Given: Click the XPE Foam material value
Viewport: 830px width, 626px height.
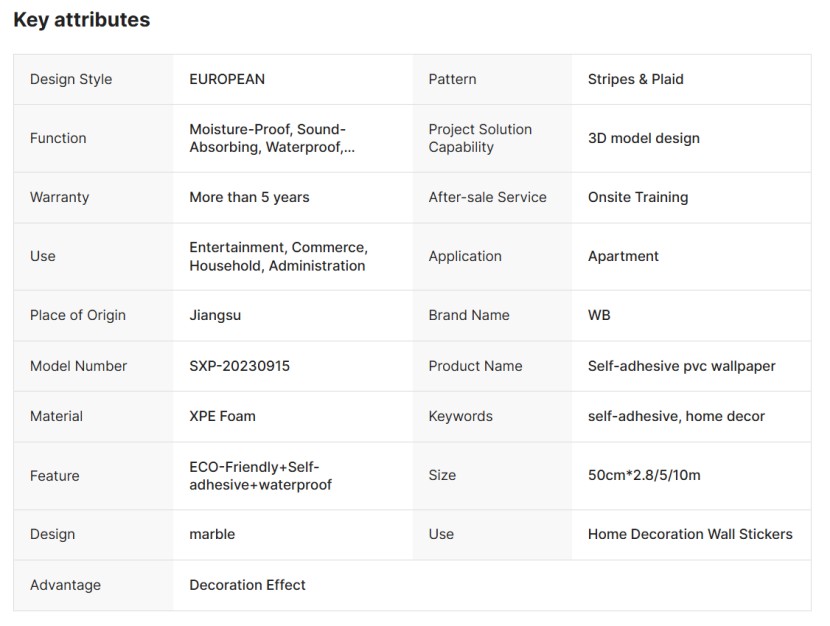Looking at the screenshot, I should click(222, 416).
